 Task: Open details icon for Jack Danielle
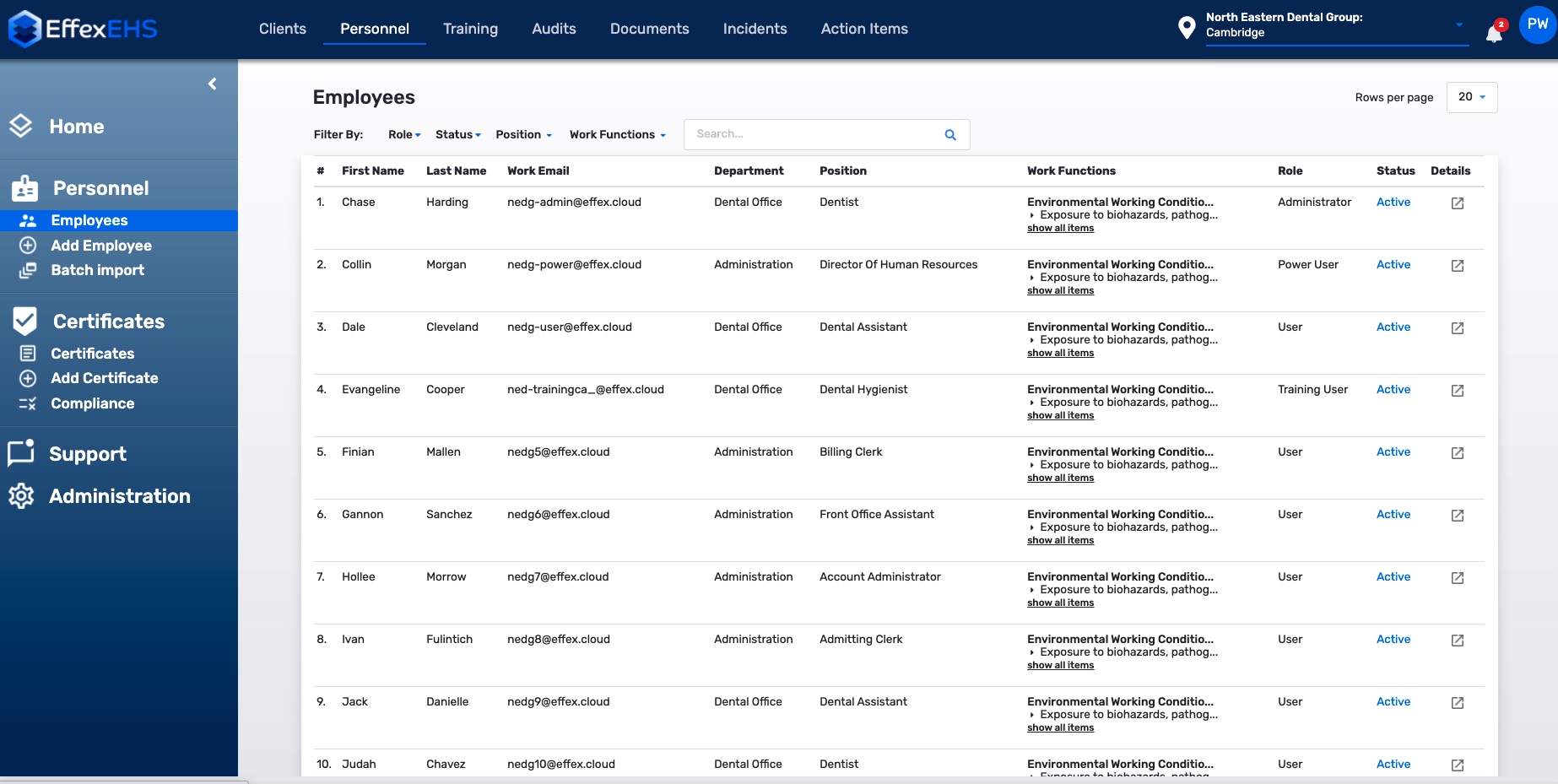tap(1457, 703)
